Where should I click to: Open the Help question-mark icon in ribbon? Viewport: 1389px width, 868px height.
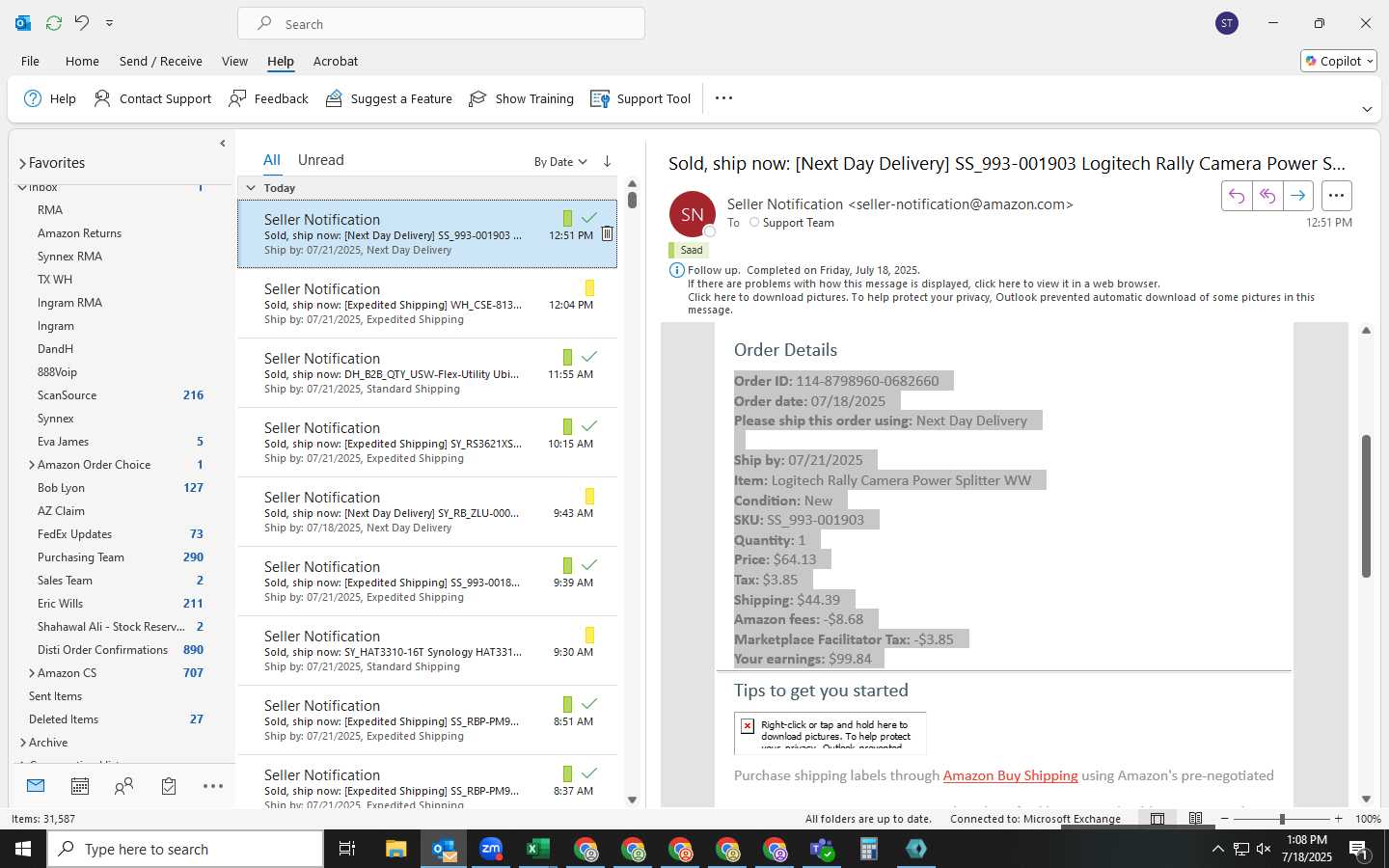click(x=33, y=98)
